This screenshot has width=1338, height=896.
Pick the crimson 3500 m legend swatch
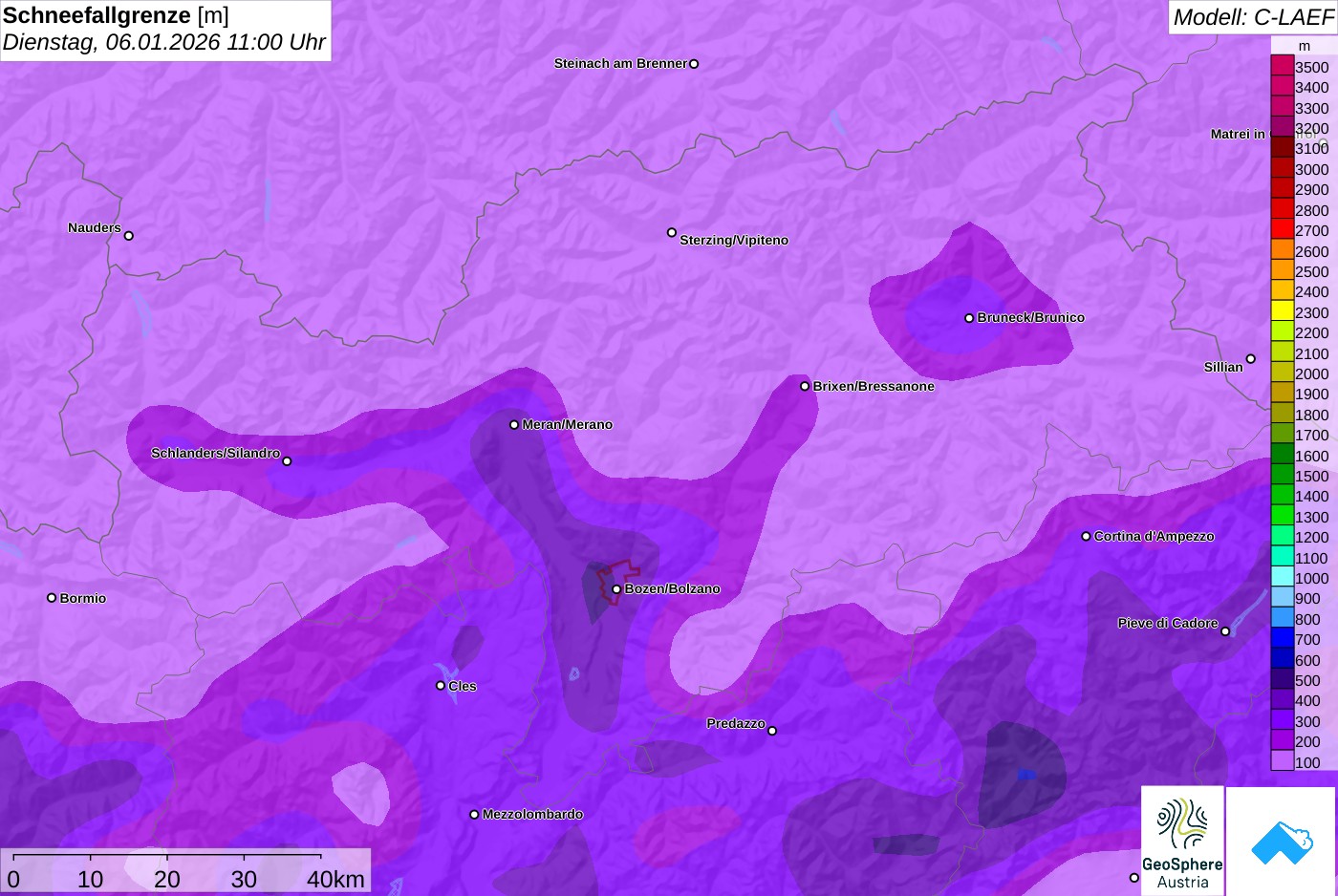tap(1283, 66)
